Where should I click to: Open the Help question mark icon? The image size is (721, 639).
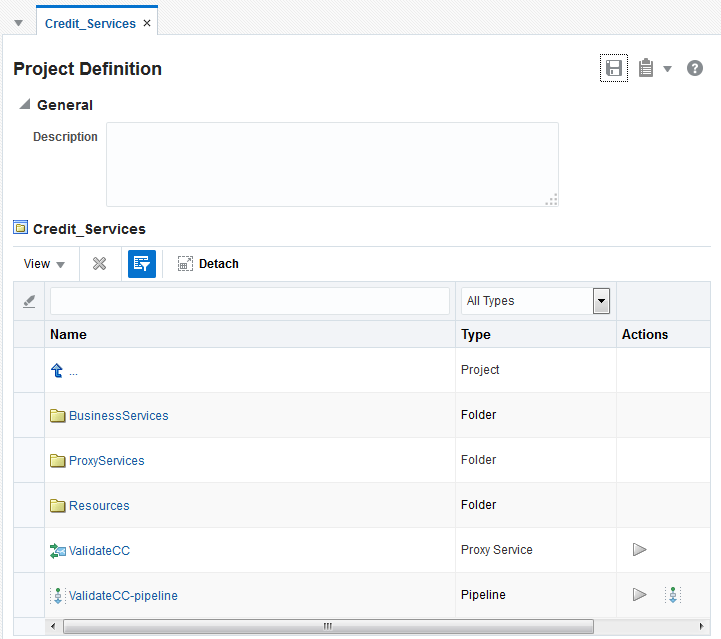pos(694,68)
